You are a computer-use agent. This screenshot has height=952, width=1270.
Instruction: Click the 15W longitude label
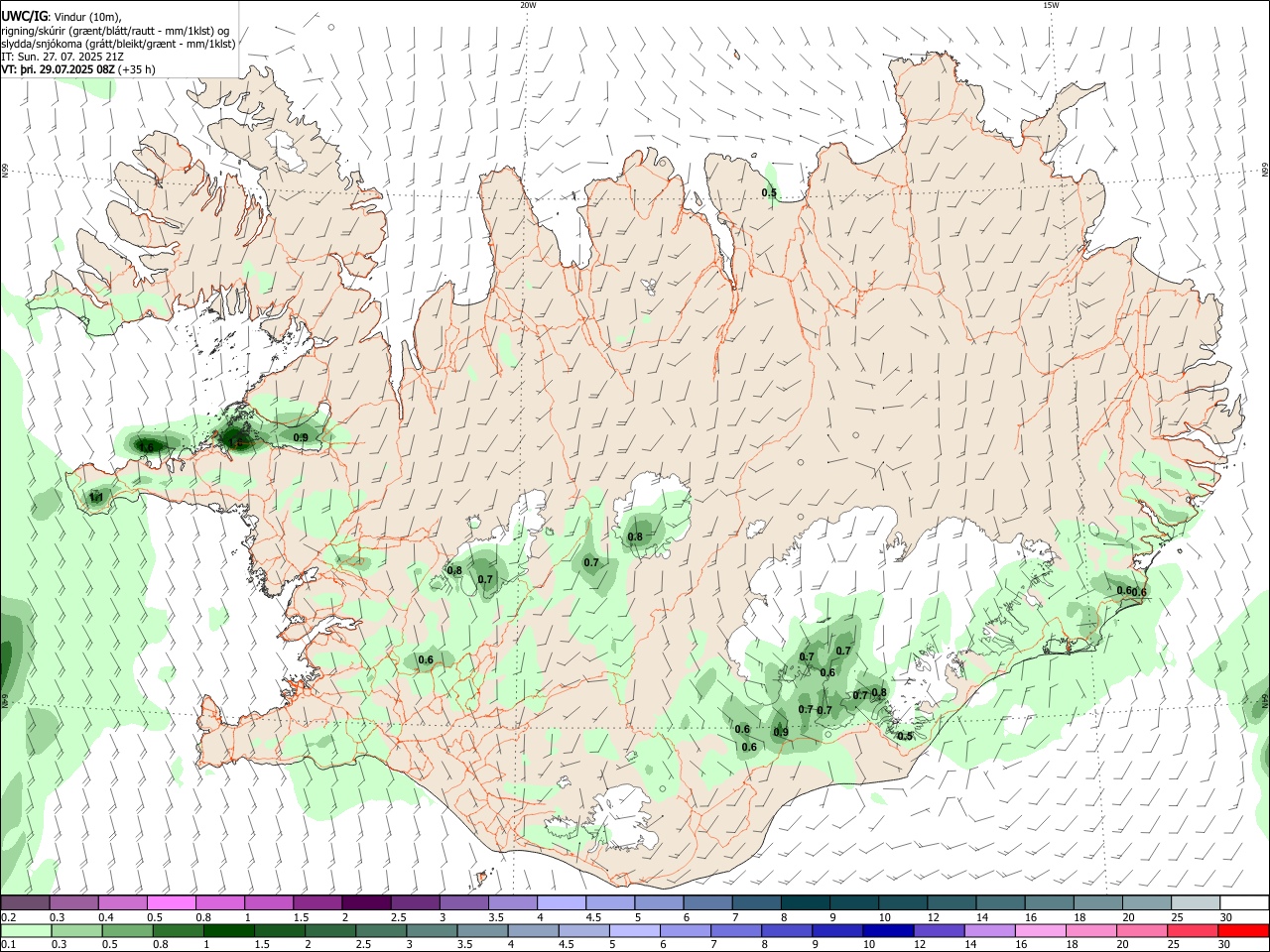(x=1051, y=5)
